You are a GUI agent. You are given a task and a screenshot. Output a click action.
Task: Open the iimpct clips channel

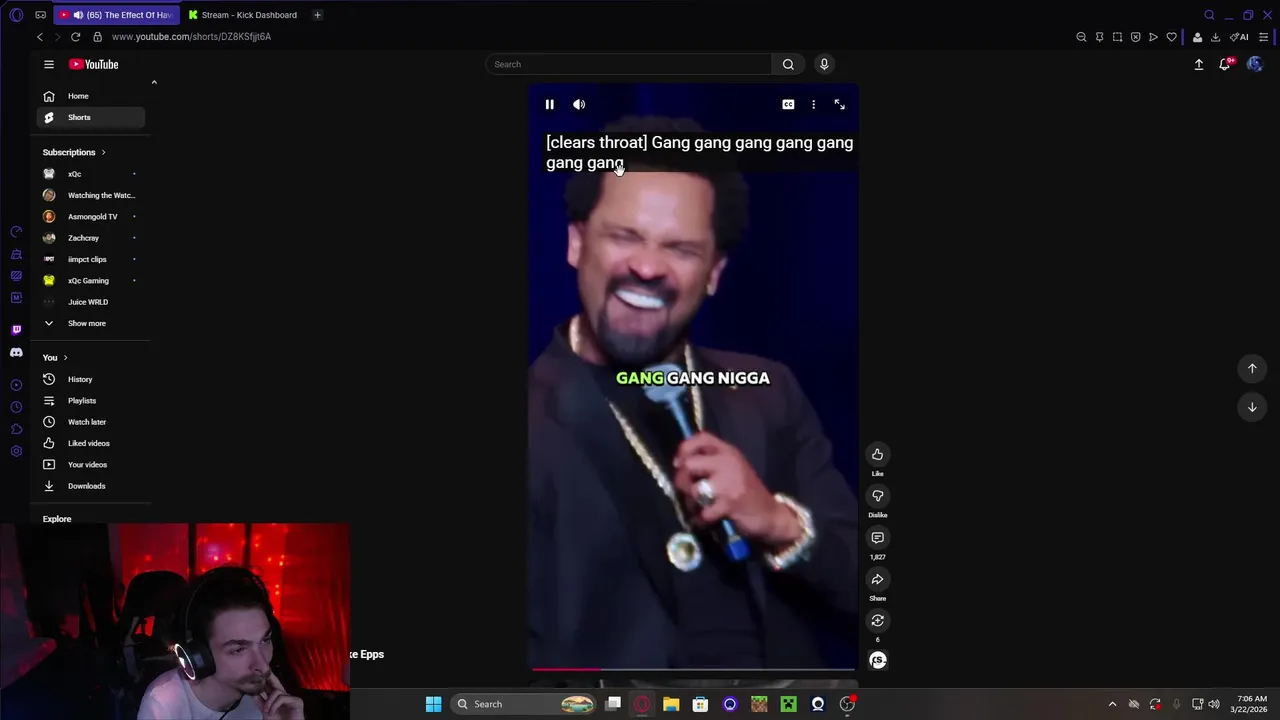(91, 259)
